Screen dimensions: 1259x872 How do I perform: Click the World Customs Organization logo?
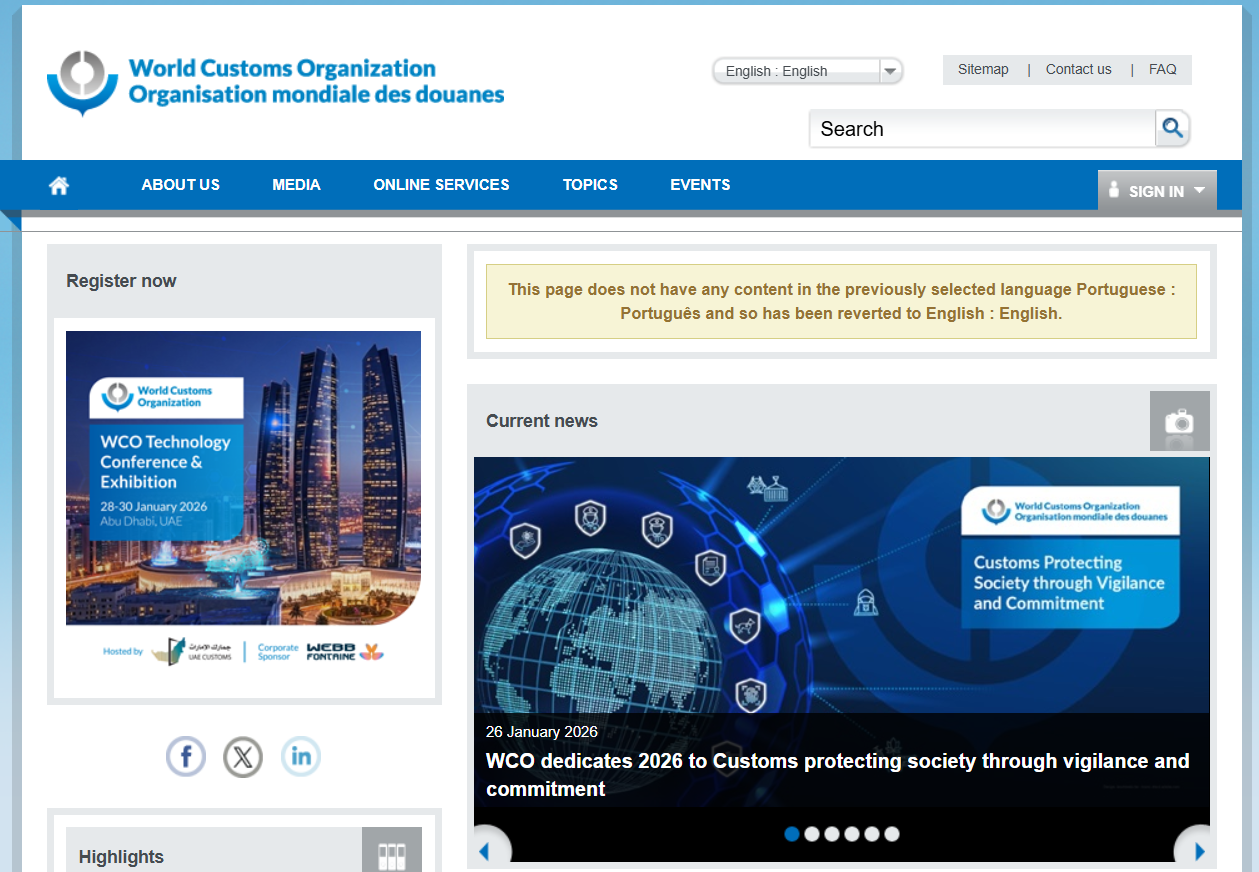tap(276, 82)
